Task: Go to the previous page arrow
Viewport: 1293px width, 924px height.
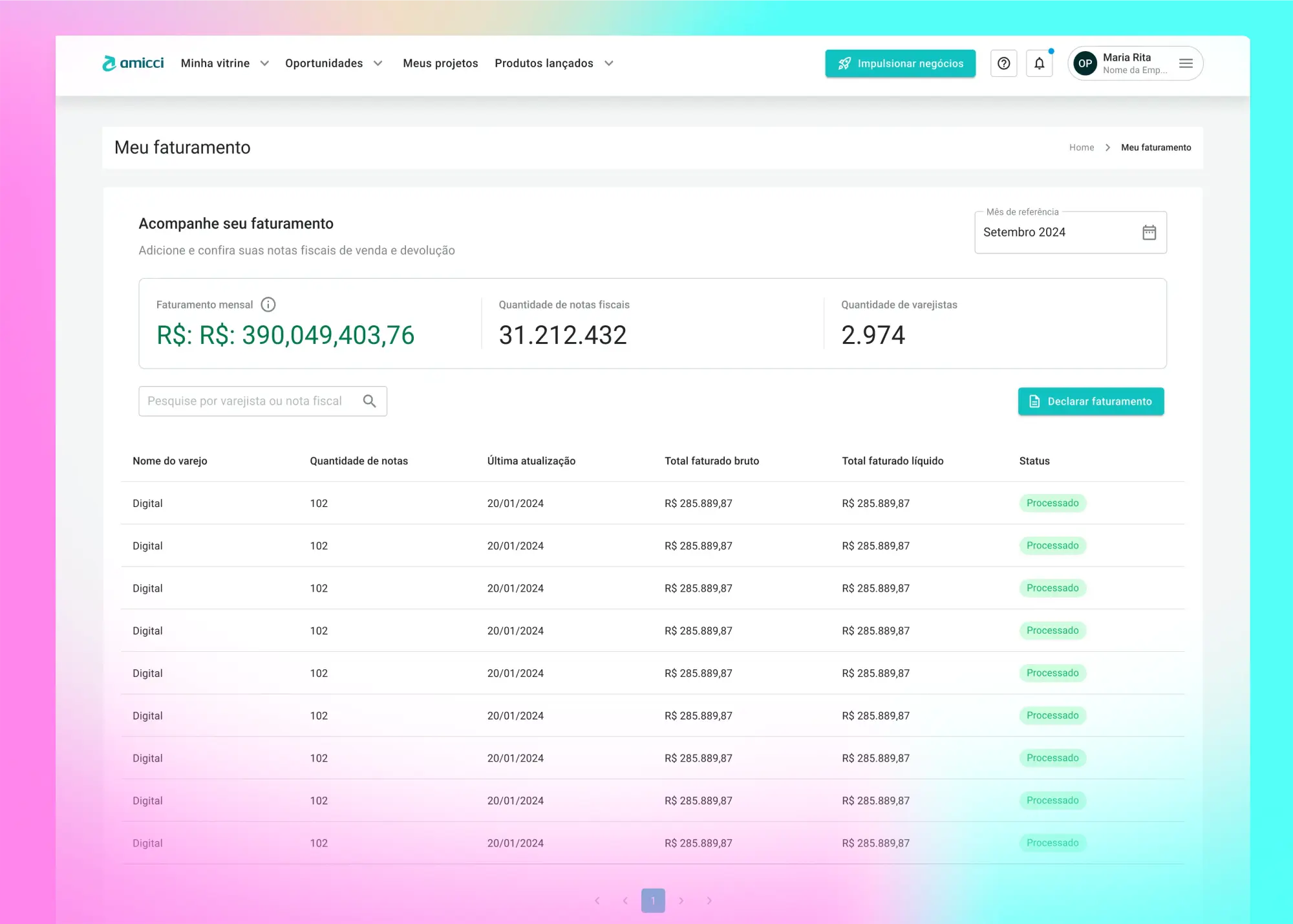Action: click(x=625, y=900)
